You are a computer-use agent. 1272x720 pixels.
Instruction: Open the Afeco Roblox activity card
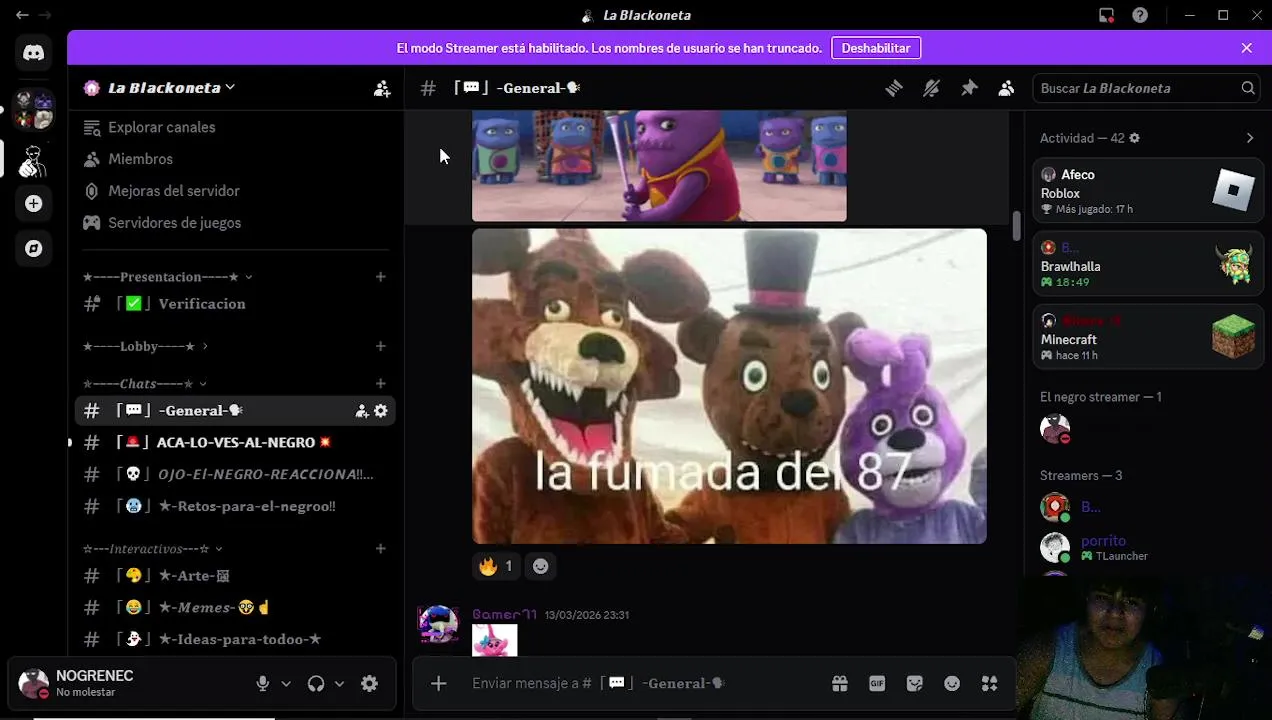coord(1147,191)
